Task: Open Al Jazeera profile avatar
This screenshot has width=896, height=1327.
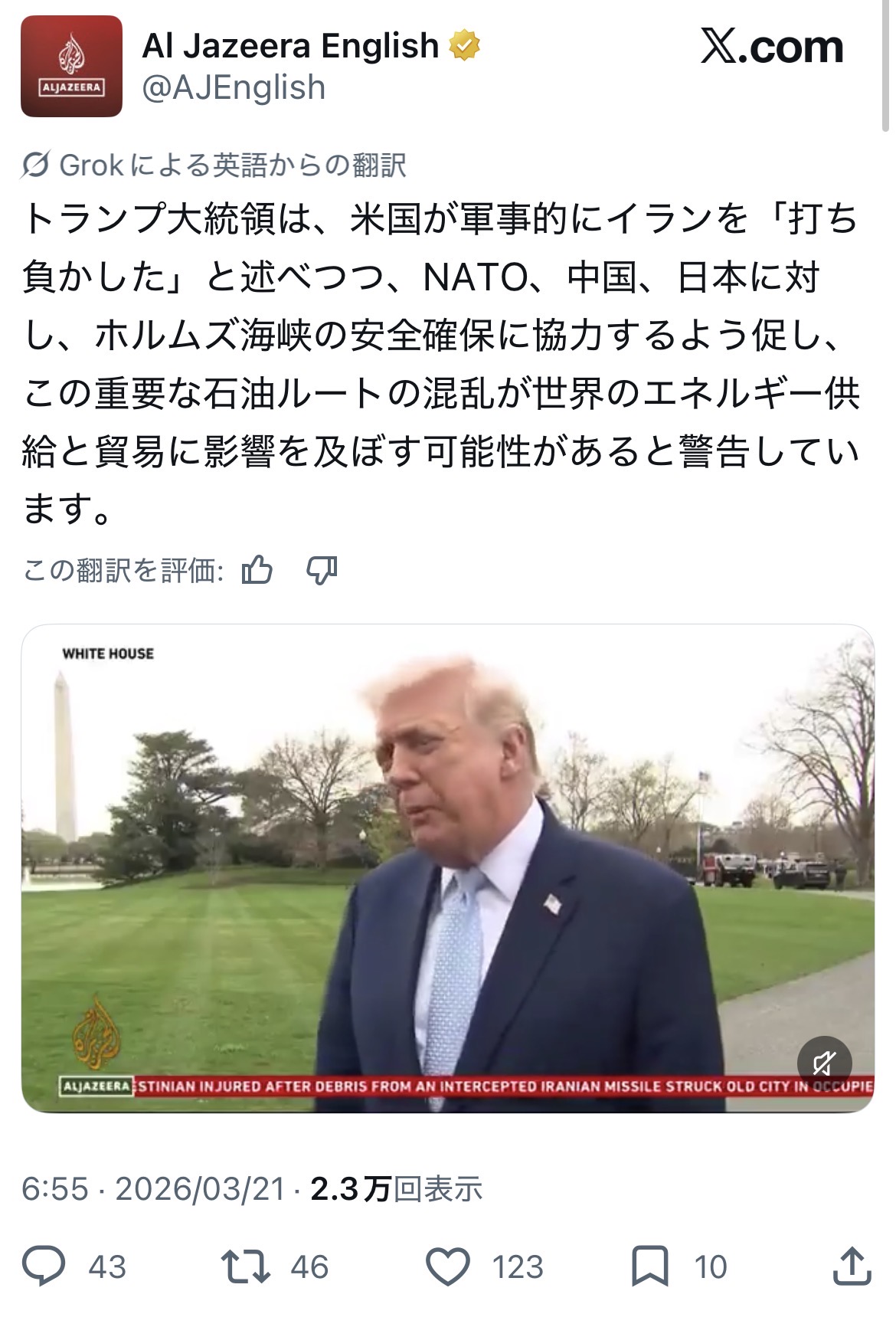Action: click(71, 66)
